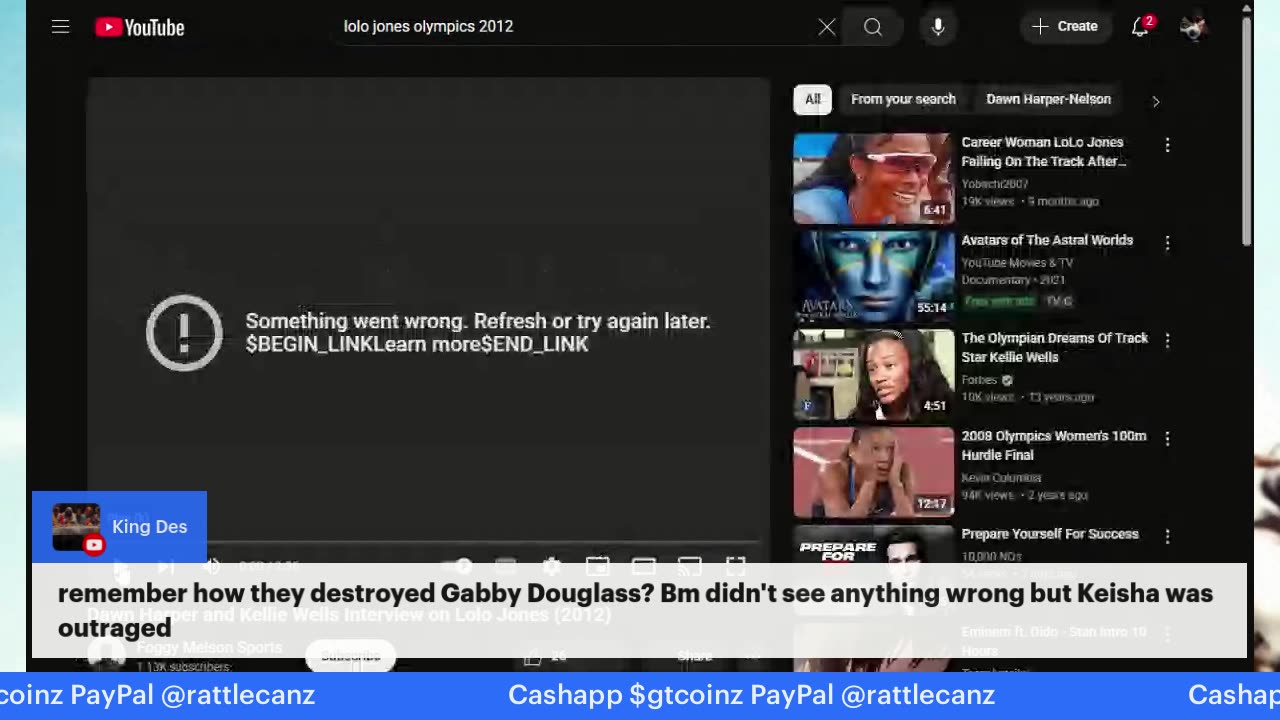Select the Dawn Harper-Nelson chip
Screen dimensions: 1280x720
point(1048,99)
